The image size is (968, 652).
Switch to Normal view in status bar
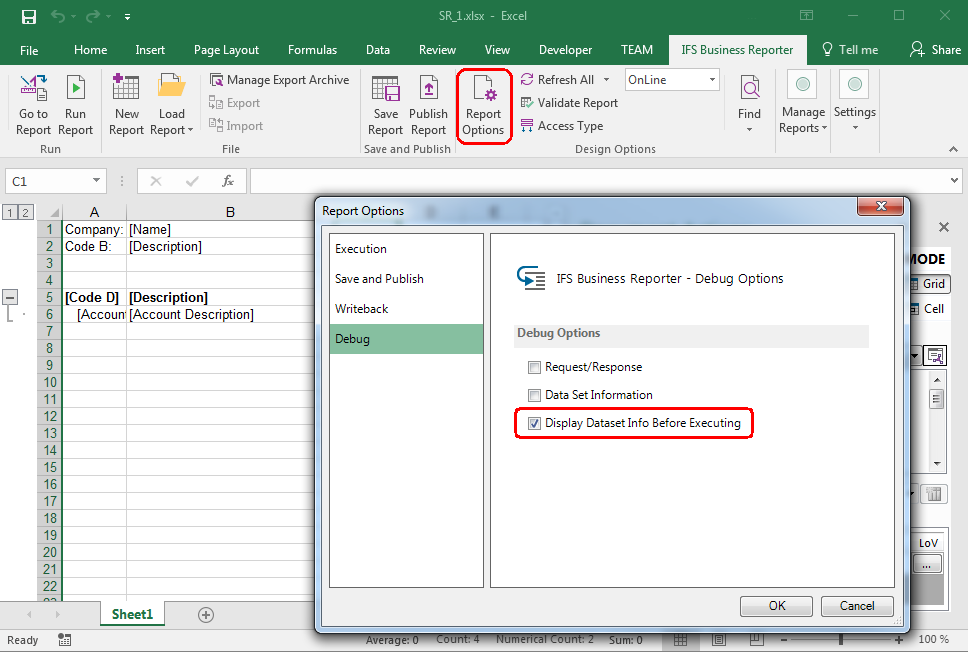pos(680,640)
